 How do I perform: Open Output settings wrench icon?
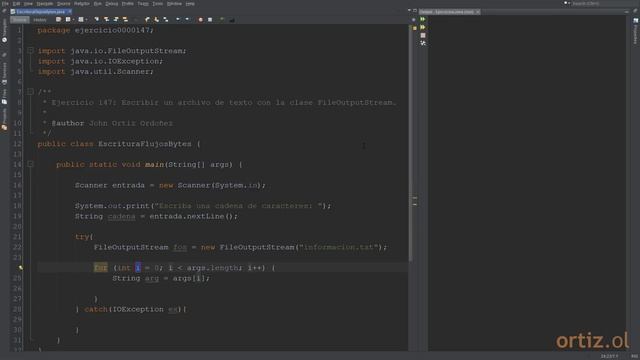[x=423, y=43]
